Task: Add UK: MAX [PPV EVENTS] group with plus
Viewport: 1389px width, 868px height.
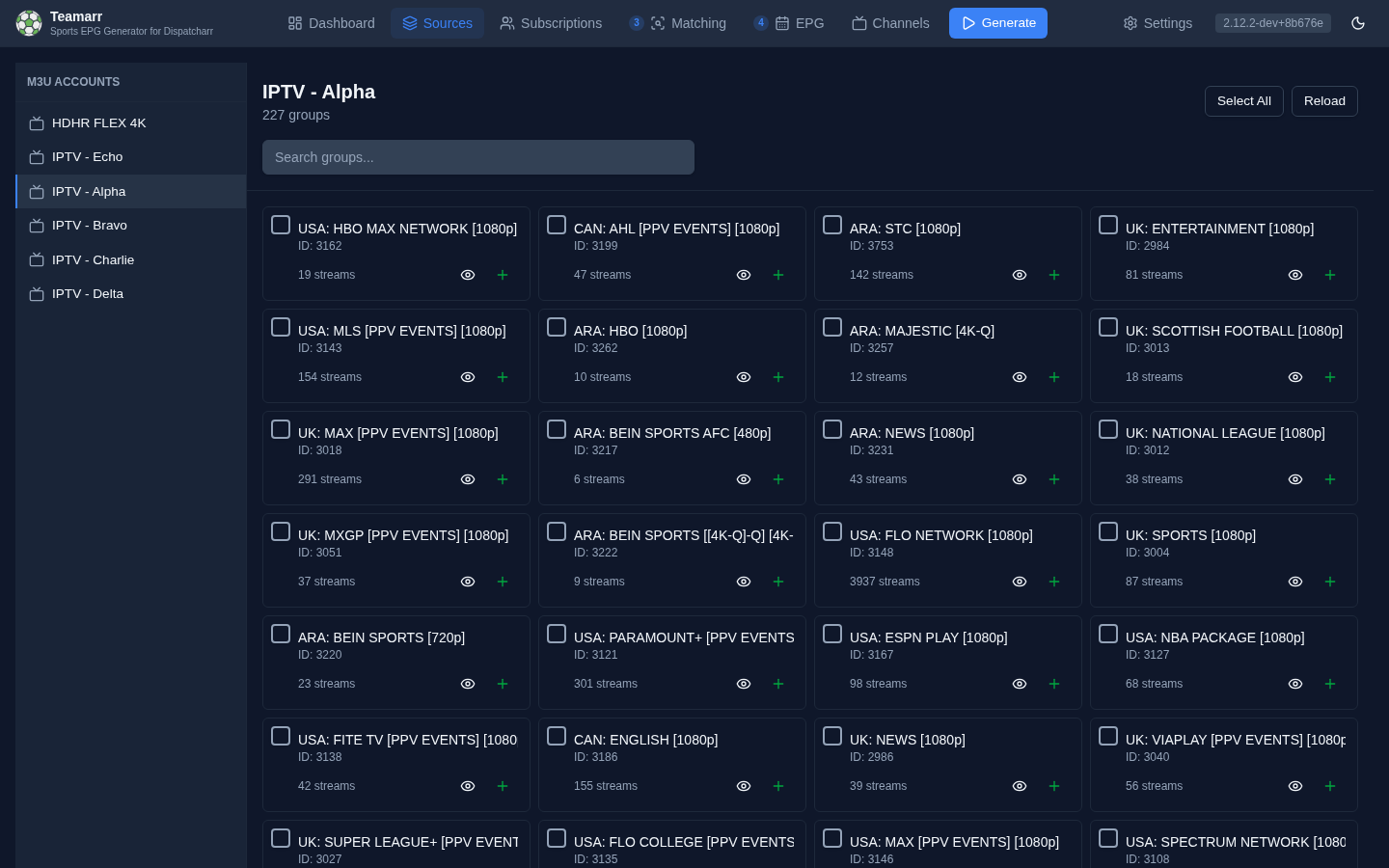Action: (x=503, y=479)
